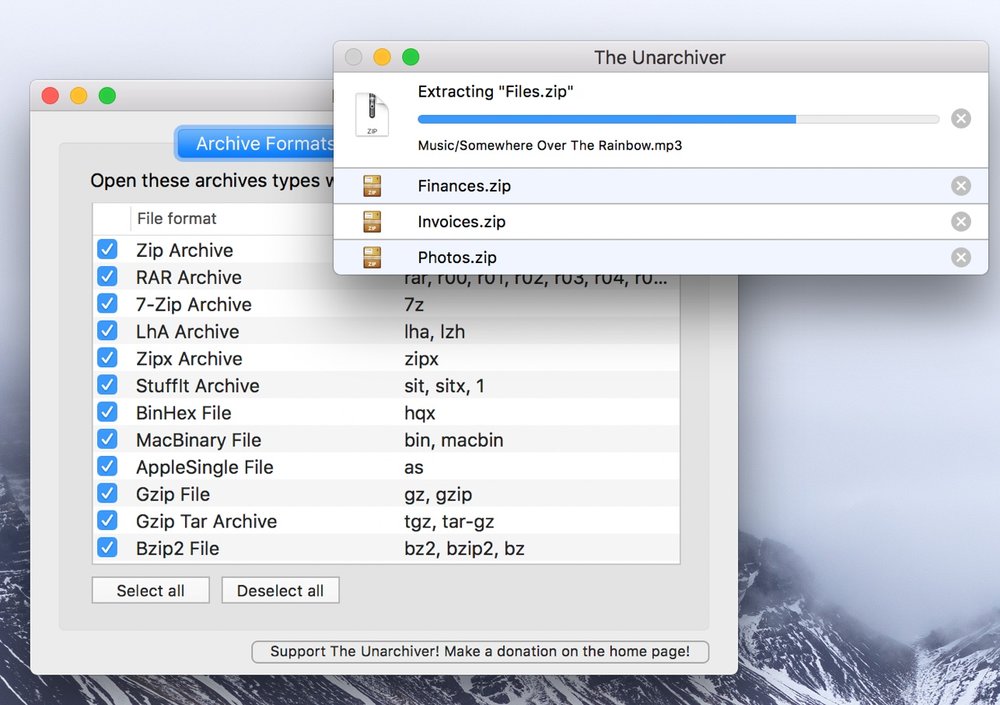Click the 'zipx' extension cell
The height and width of the screenshot is (705, 1000).
422,359
